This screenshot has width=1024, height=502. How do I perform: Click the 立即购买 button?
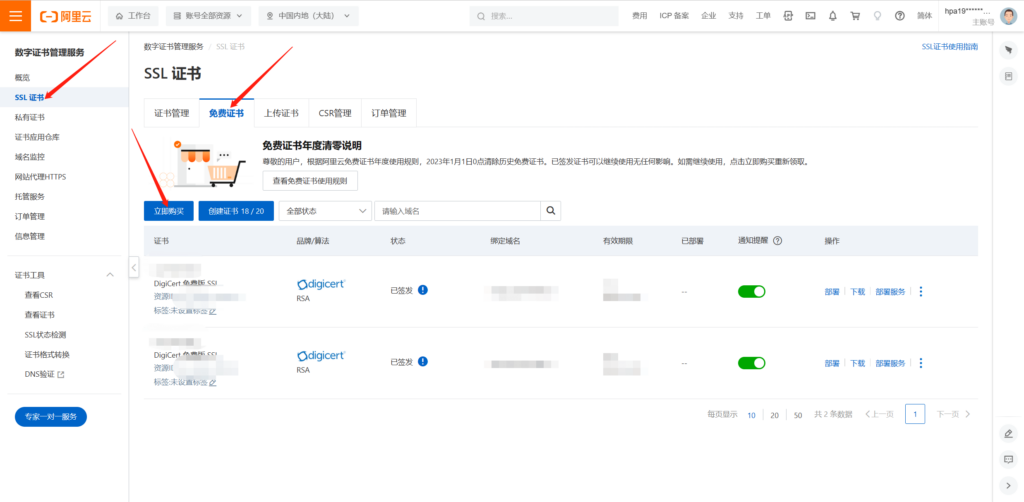tap(168, 211)
